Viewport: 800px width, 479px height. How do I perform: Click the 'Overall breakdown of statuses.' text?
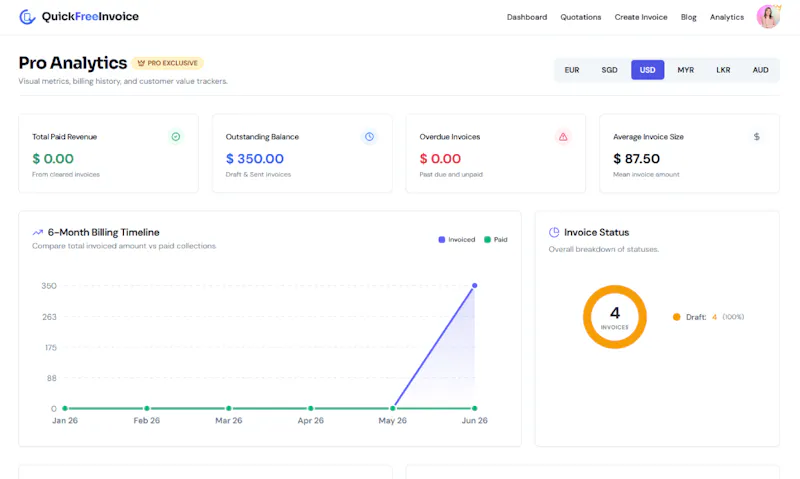pyautogui.click(x=604, y=249)
